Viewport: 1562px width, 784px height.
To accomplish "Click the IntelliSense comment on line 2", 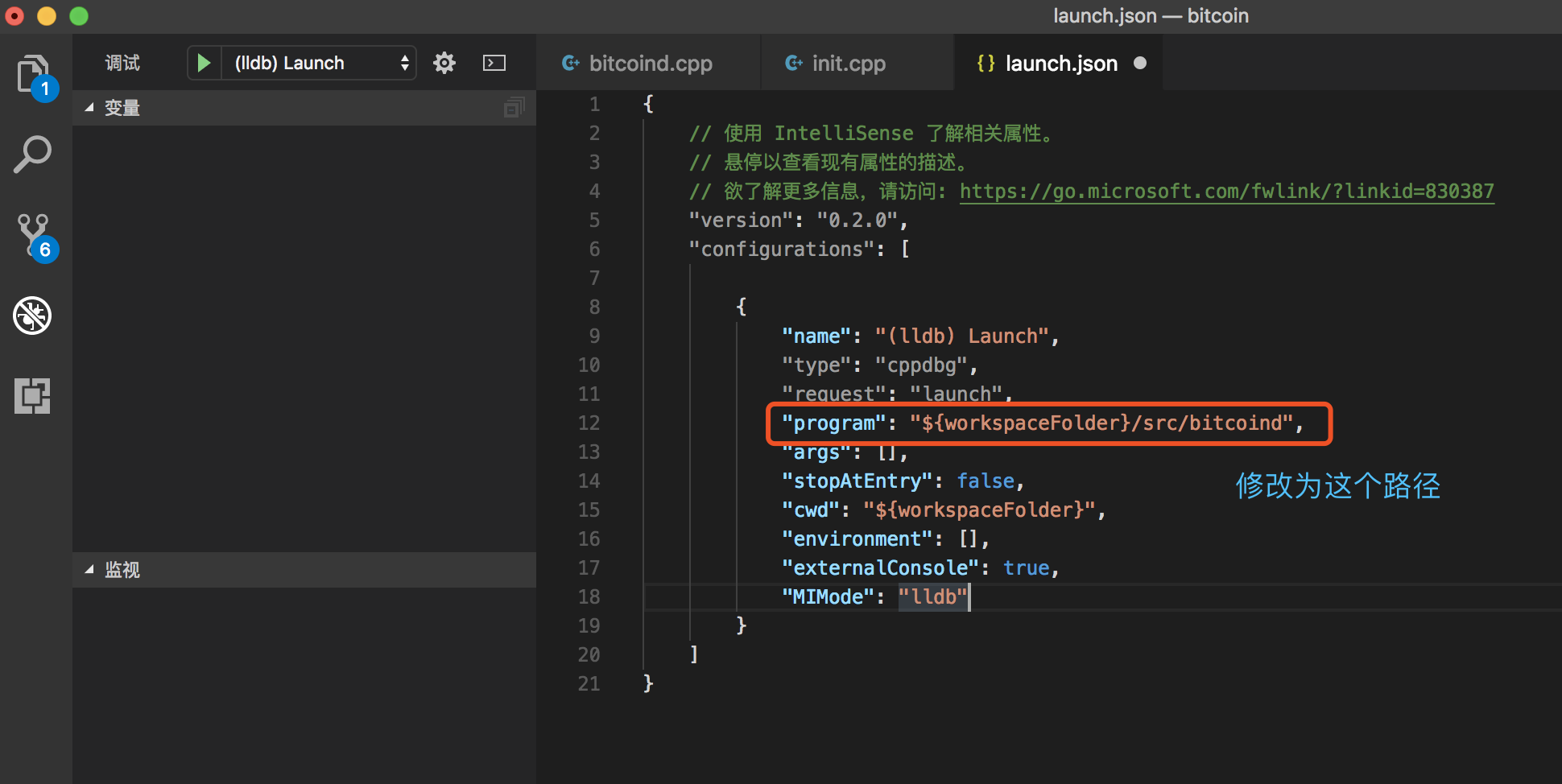I will 871,134.
